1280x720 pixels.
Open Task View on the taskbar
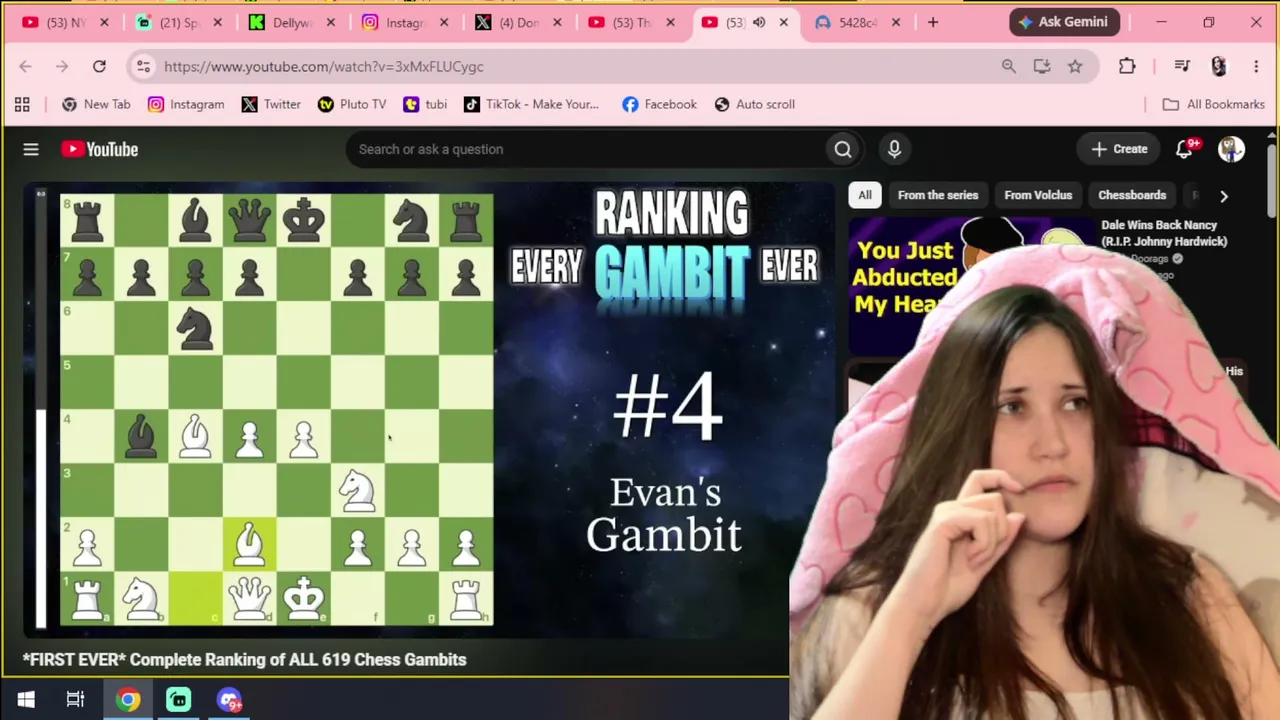click(75, 699)
